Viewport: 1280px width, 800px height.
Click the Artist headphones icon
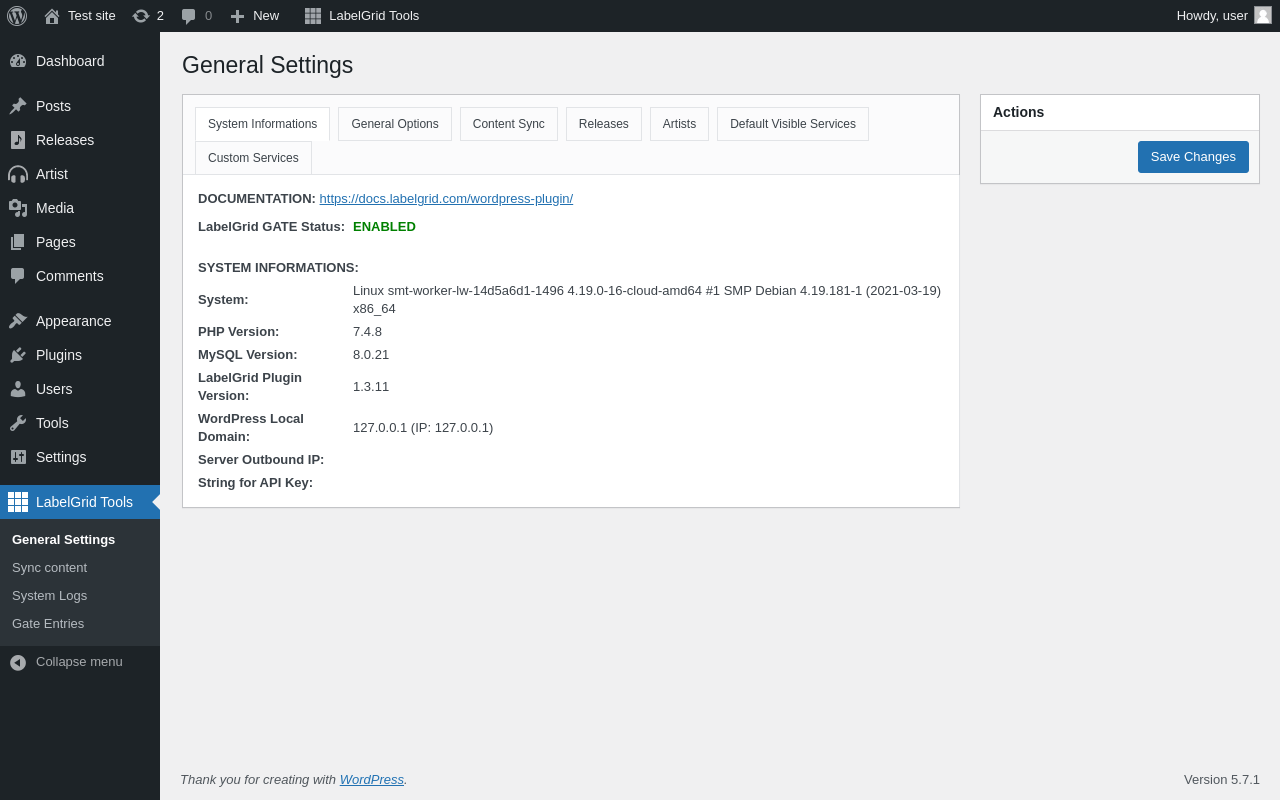[18, 174]
